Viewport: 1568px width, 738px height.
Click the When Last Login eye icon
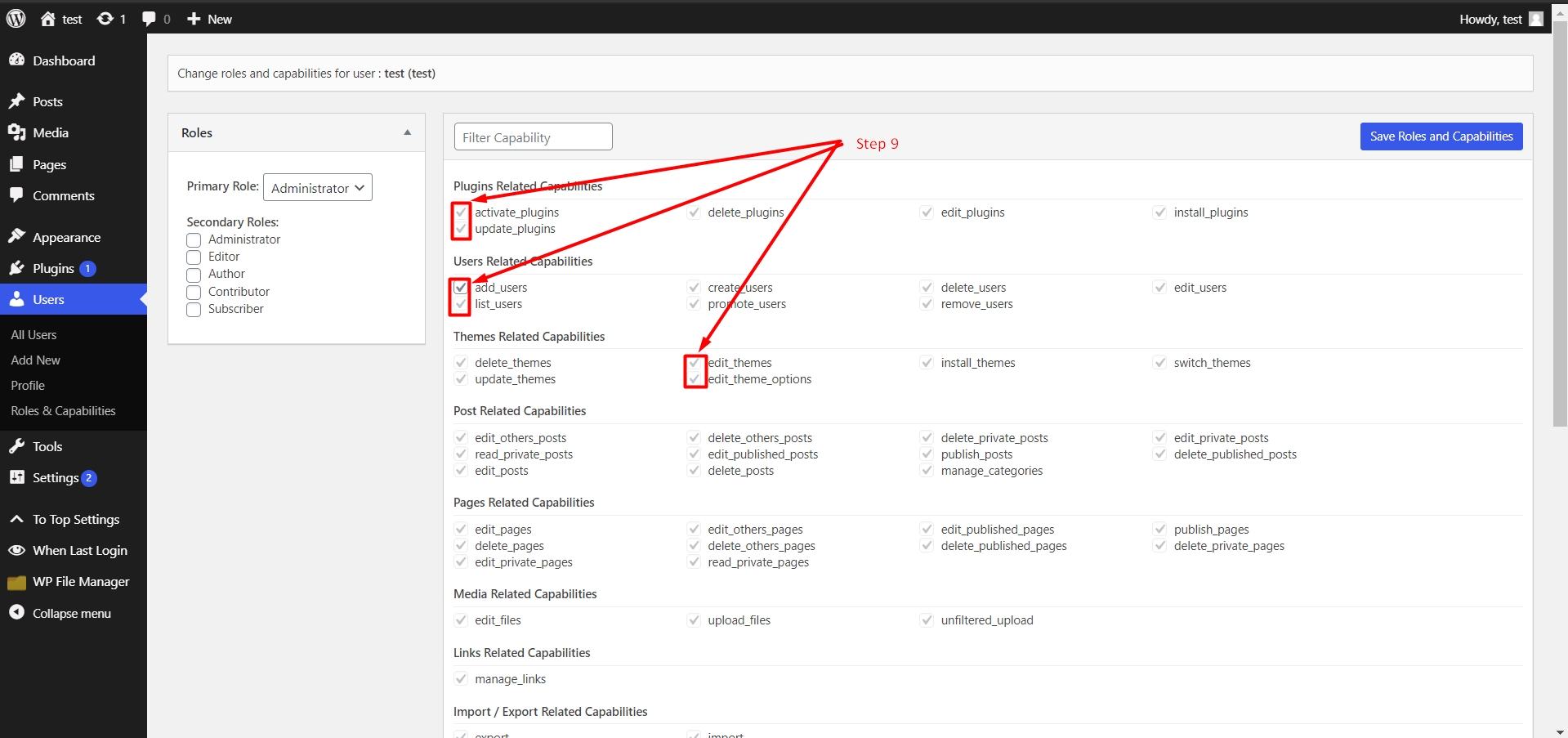coord(16,550)
